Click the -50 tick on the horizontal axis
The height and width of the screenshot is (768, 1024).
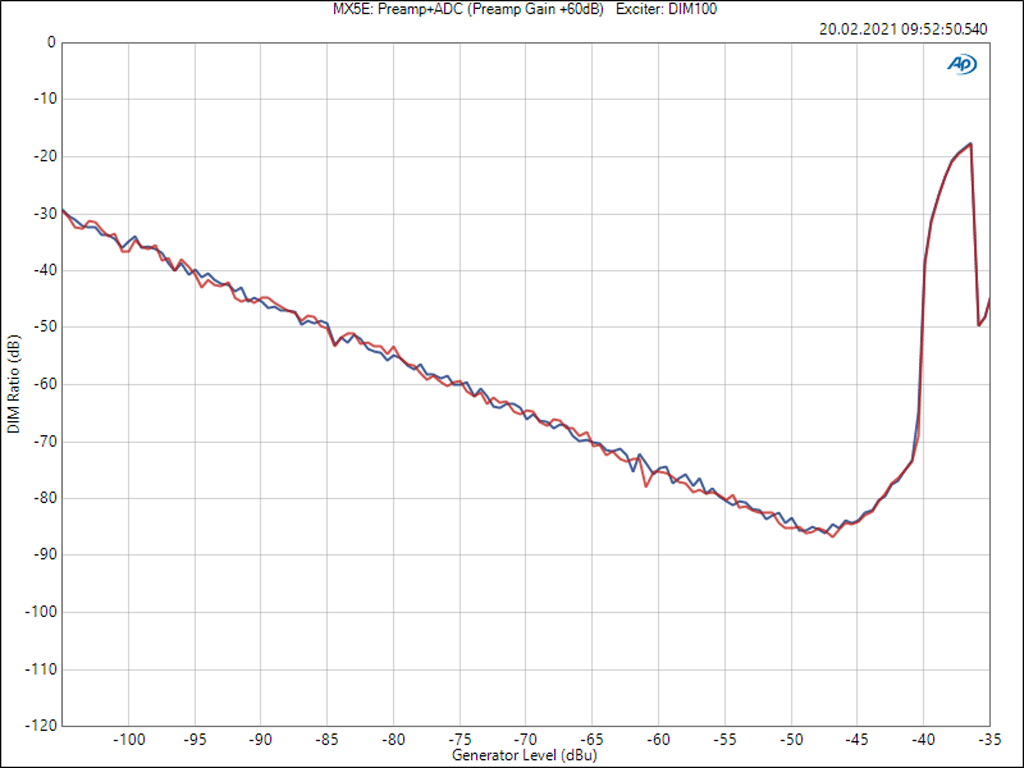coord(790,739)
